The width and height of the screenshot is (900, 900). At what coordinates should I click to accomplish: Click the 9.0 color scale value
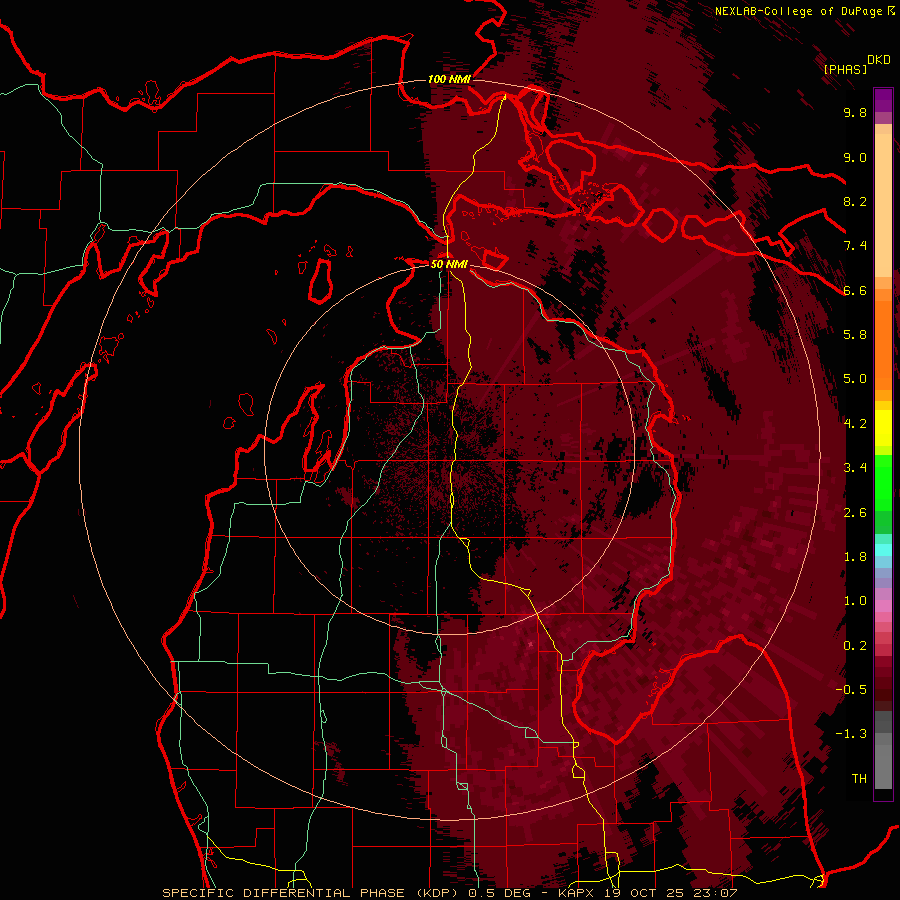pyautogui.click(x=855, y=157)
